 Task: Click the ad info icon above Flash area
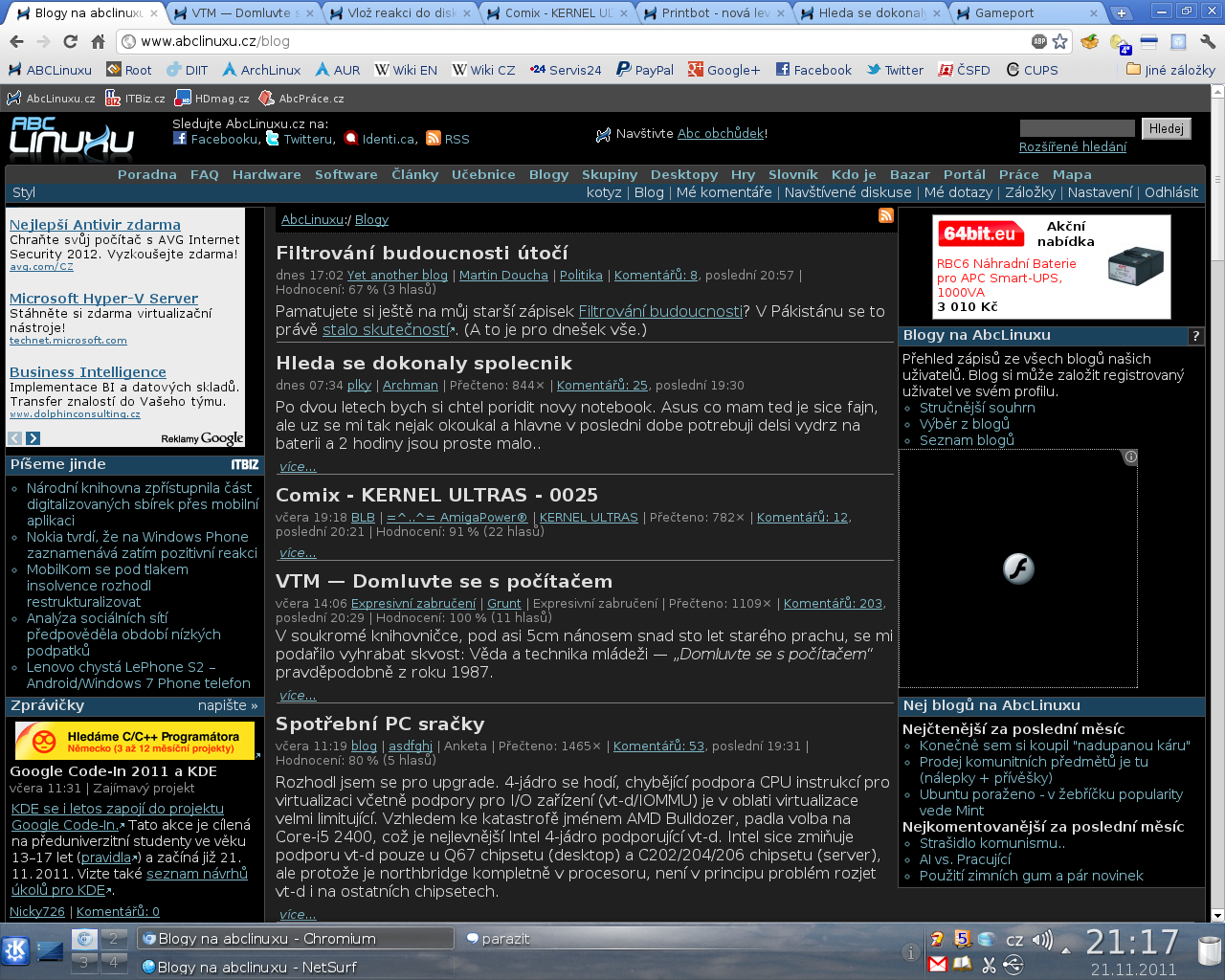click(1130, 457)
